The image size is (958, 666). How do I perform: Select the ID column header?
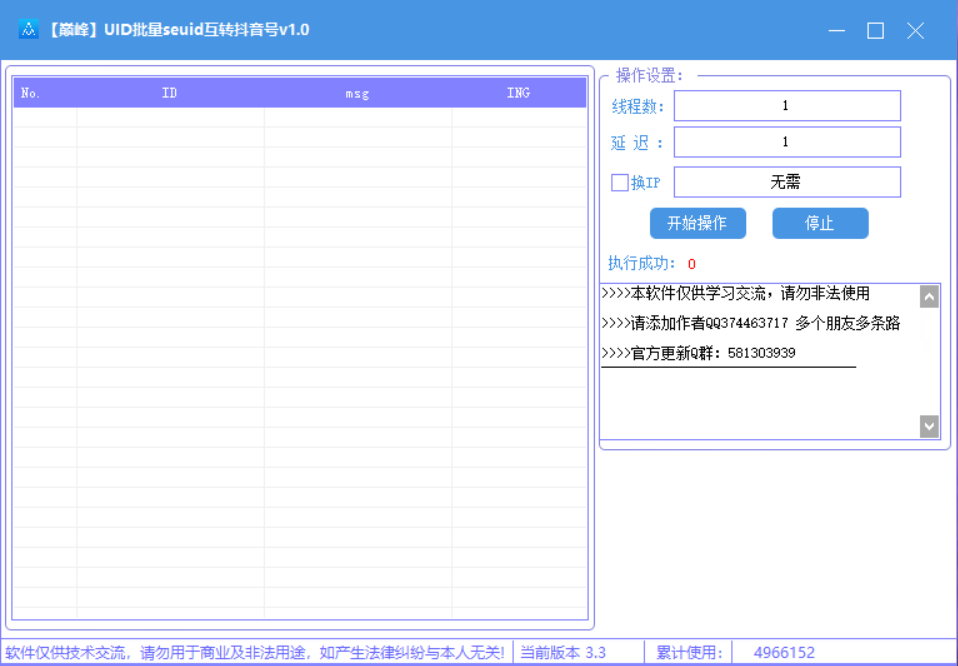click(170, 92)
